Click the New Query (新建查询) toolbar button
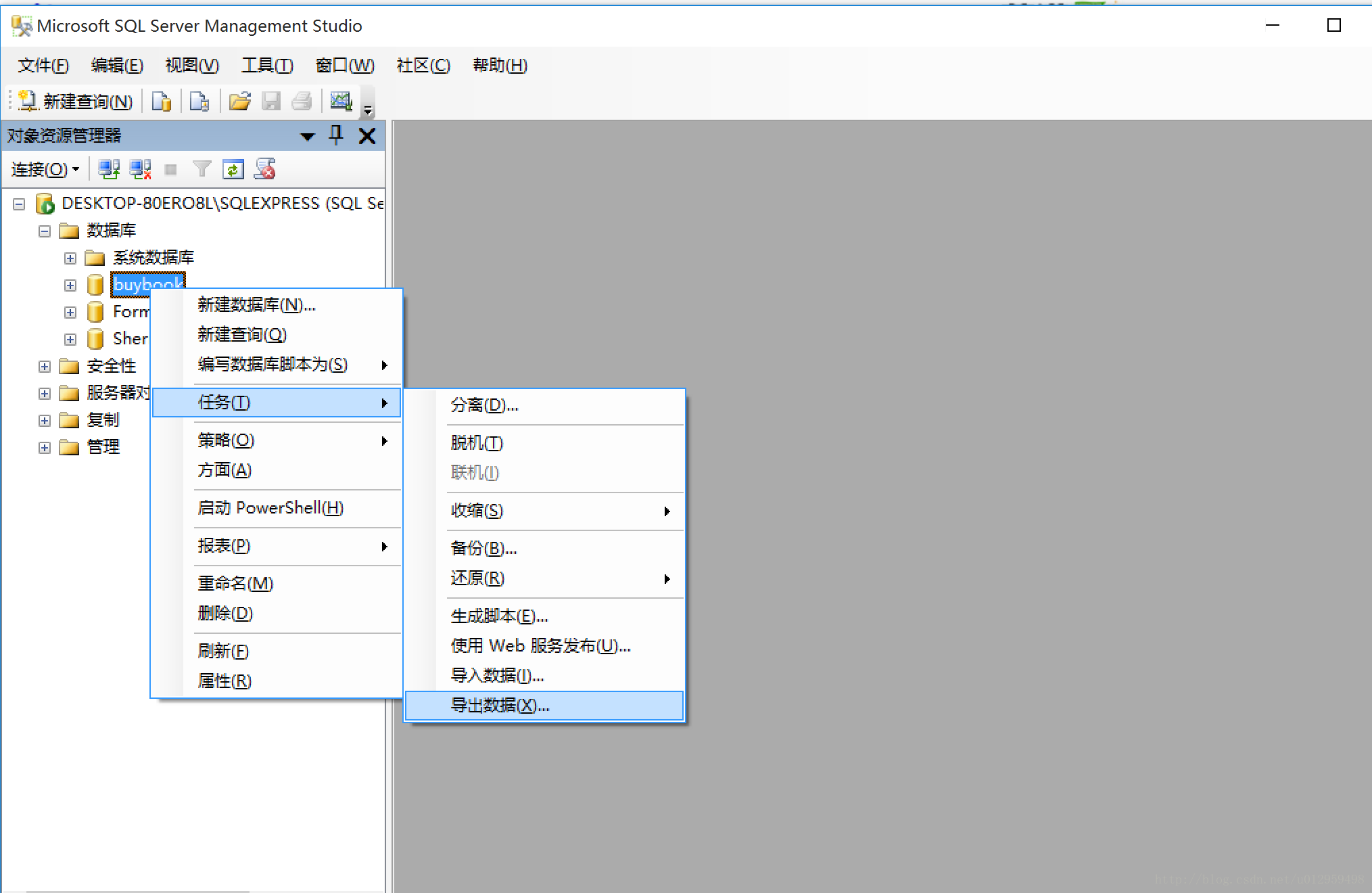Screen dimensions: 1372x893 pos(76,101)
